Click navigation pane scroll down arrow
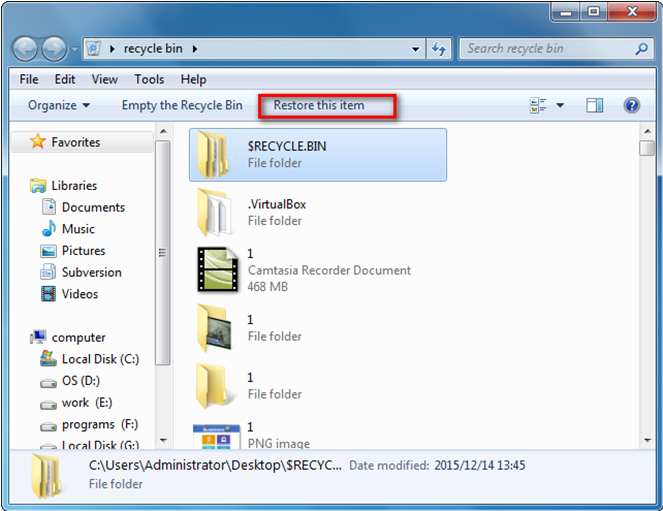Screen dimensions: 663x511 point(163,440)
